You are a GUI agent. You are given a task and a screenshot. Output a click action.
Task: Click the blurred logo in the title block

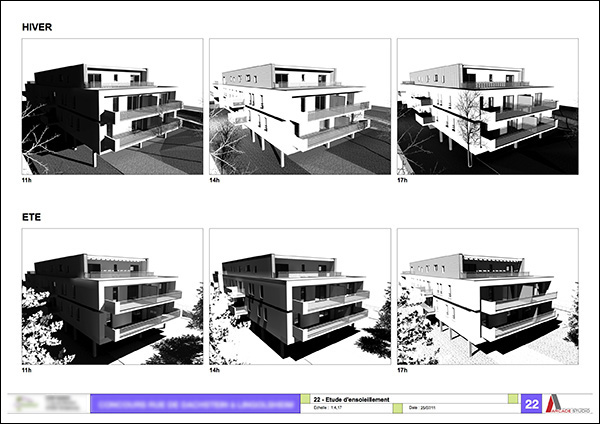(x=47, y=404)
